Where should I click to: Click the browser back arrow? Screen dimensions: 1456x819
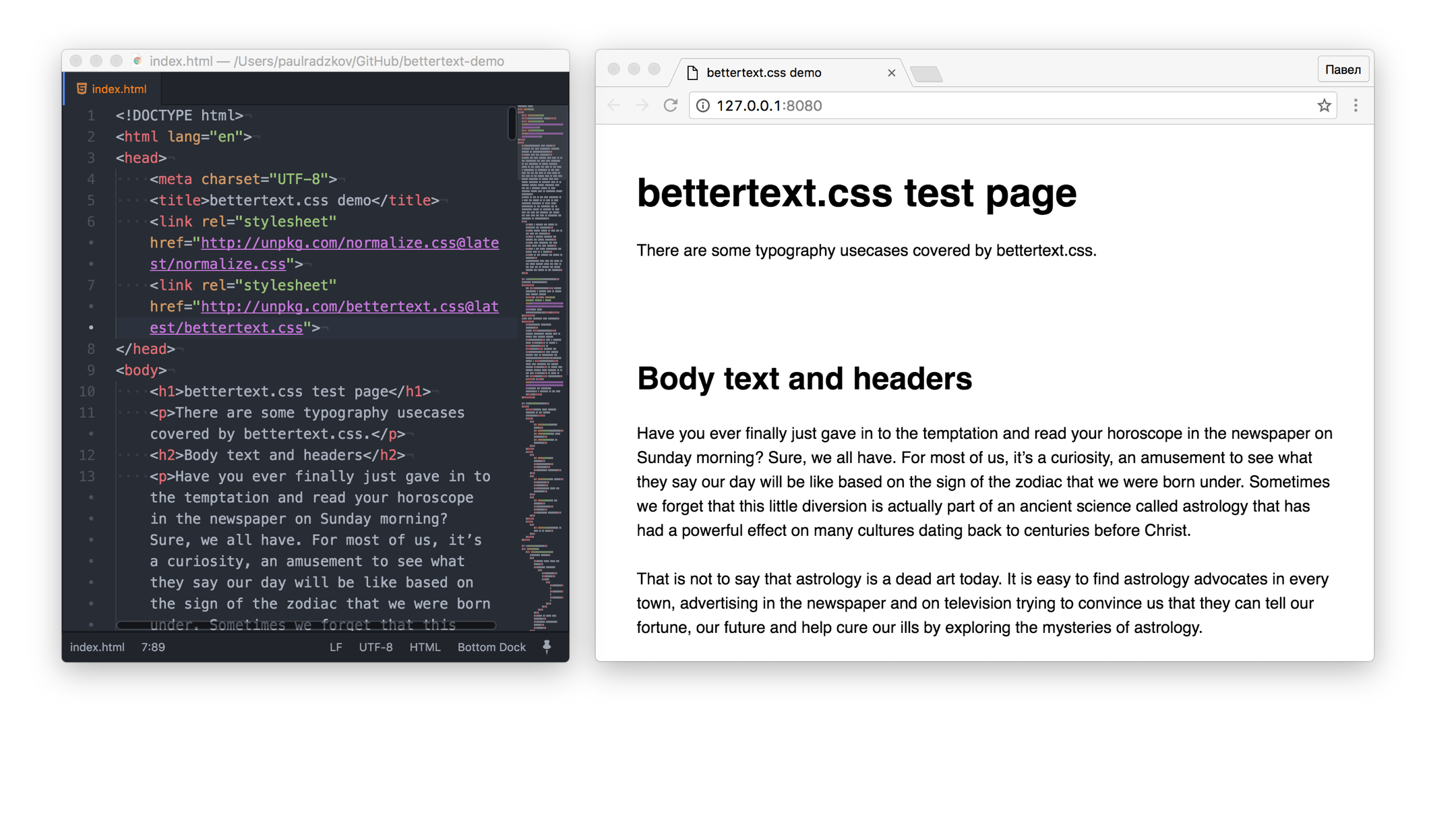(614, 105)
